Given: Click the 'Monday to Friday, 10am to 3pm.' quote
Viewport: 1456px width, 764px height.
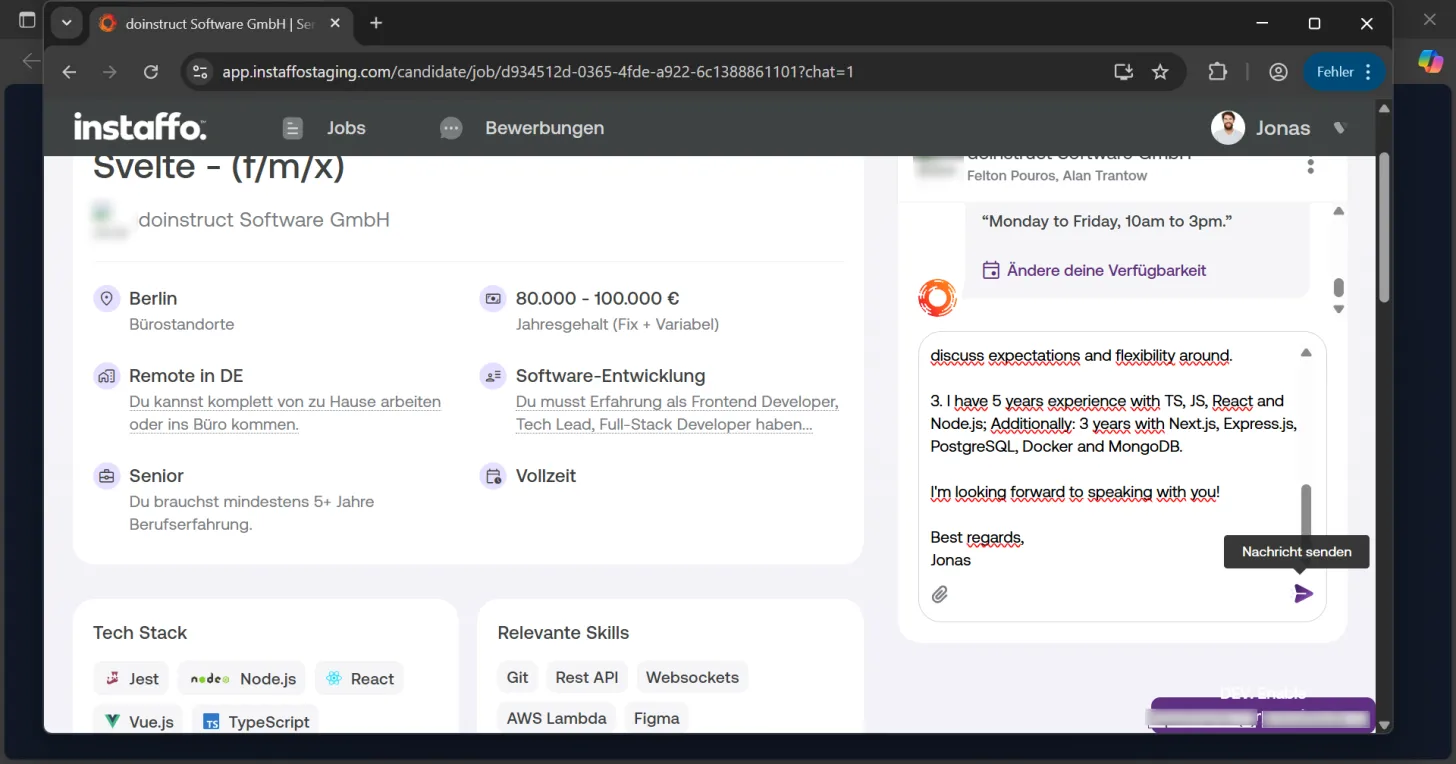Looking at the screenshot, I should (1107, 221).
